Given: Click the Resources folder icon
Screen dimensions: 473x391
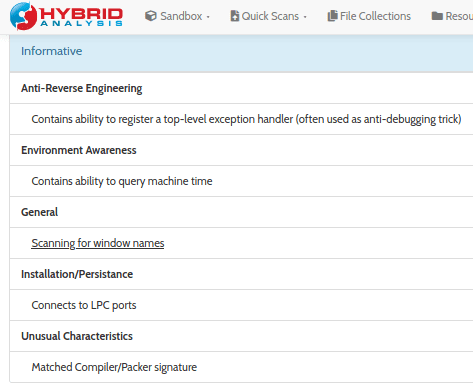Looking at the screenshot, I should [437, 16].
